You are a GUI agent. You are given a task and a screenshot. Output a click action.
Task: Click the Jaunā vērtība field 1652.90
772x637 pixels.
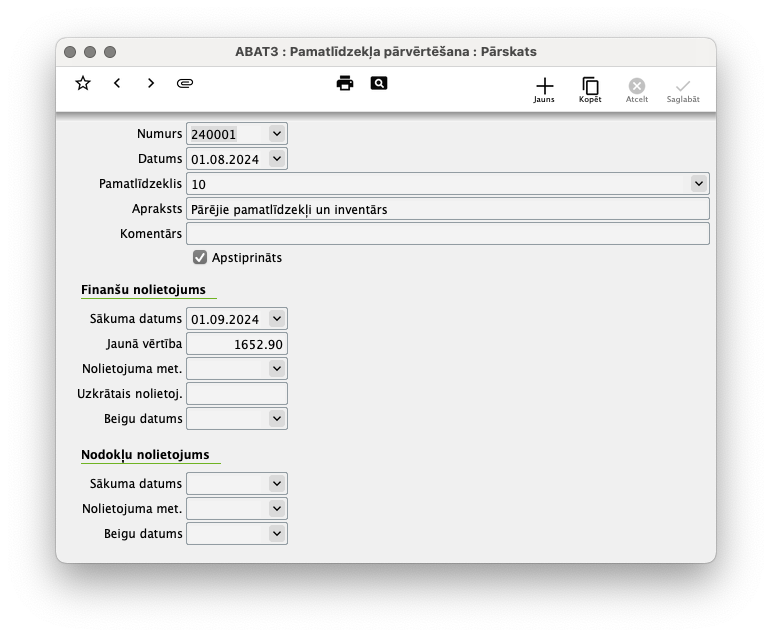[237, 344]
